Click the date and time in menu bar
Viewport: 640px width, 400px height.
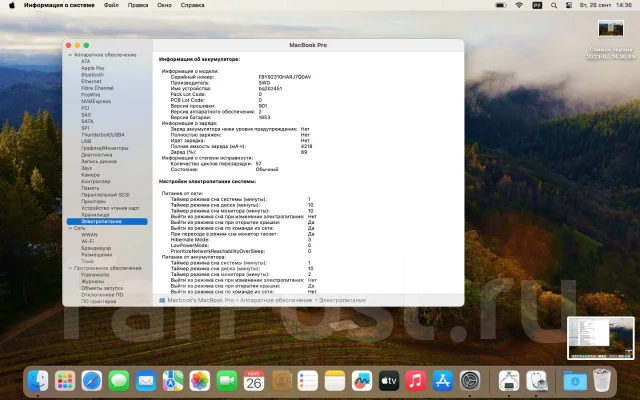pyautogui.click(x=606, y=5)
